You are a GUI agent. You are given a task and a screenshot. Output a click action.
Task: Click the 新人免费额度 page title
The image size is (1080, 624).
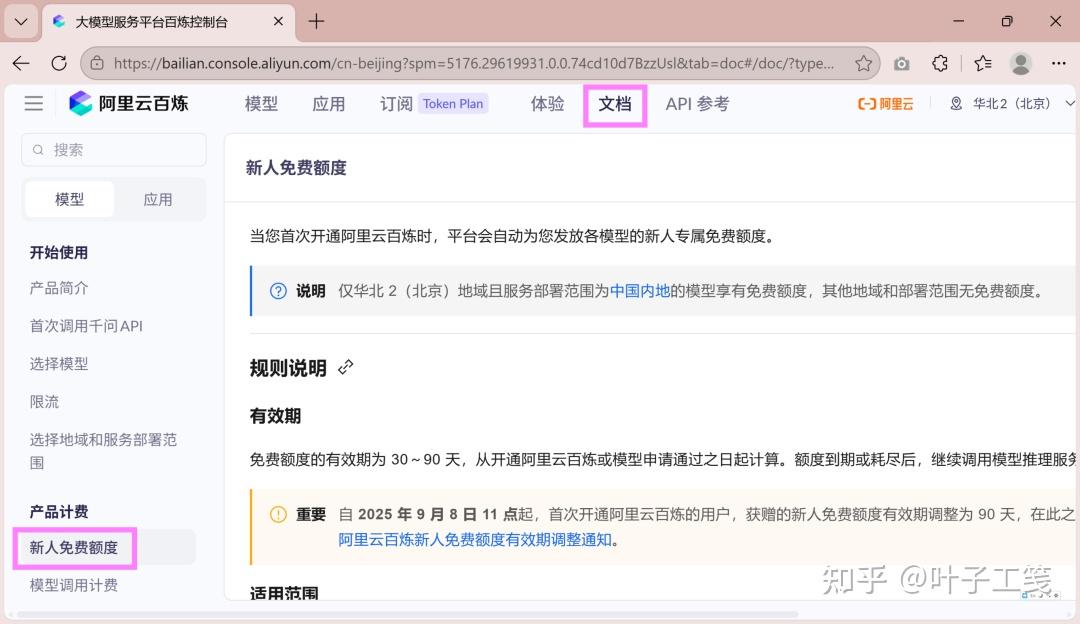296,167
